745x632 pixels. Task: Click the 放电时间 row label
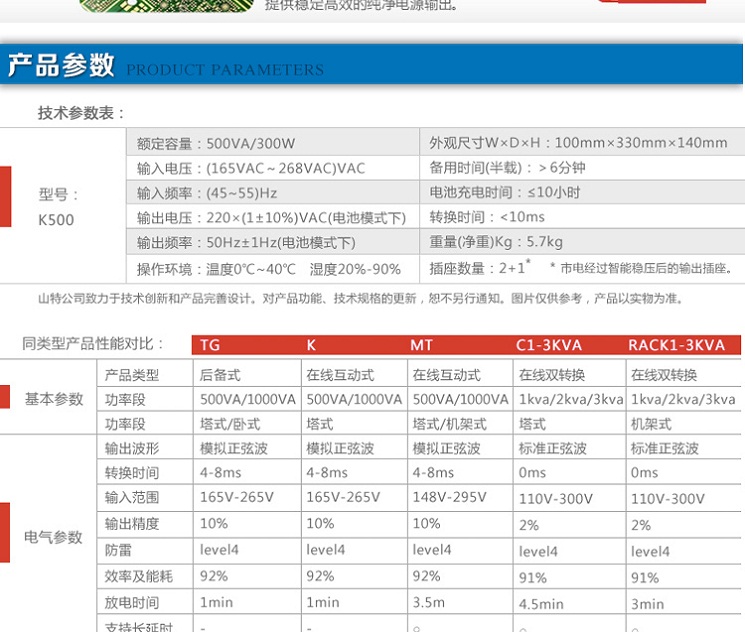point(132,603)
